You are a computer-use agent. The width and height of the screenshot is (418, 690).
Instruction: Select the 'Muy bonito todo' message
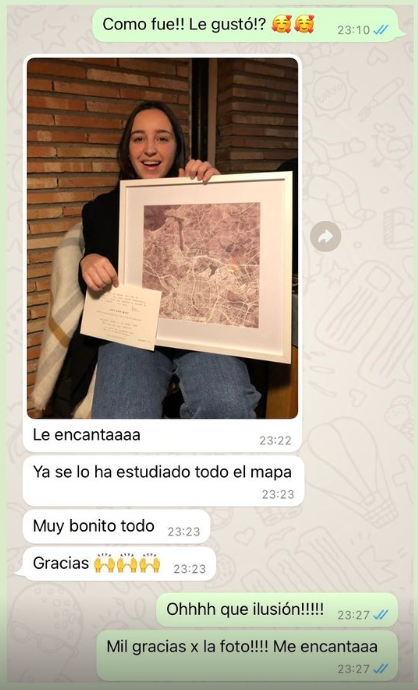pos(116,526)
